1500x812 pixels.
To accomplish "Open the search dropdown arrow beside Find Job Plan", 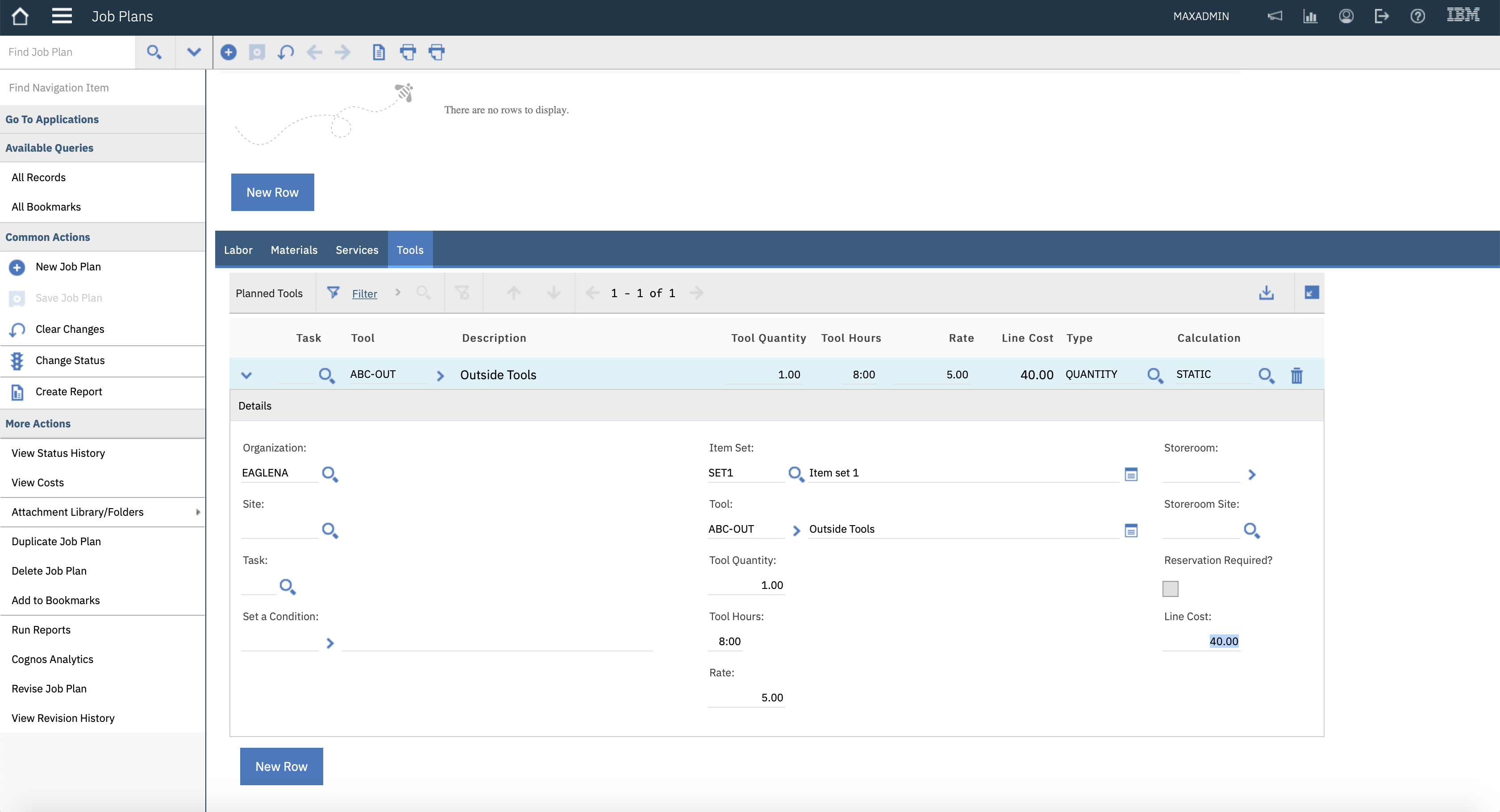I will [194, 52].
